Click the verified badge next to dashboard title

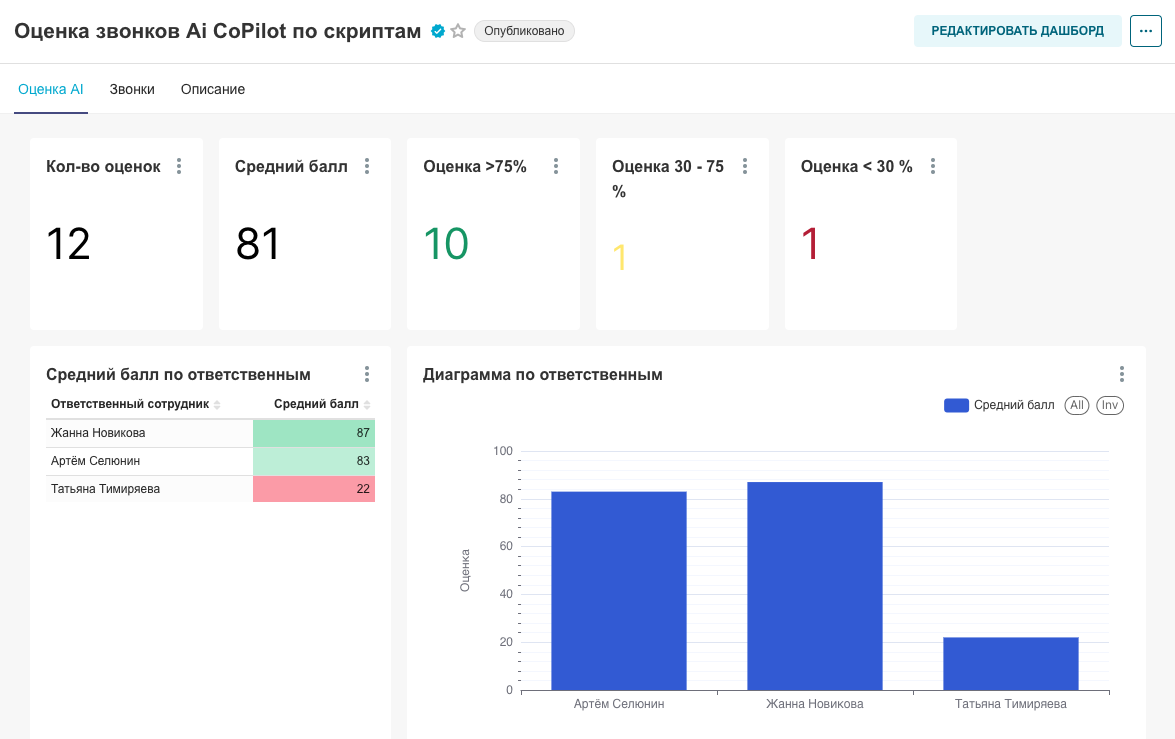tap(438, 31)
